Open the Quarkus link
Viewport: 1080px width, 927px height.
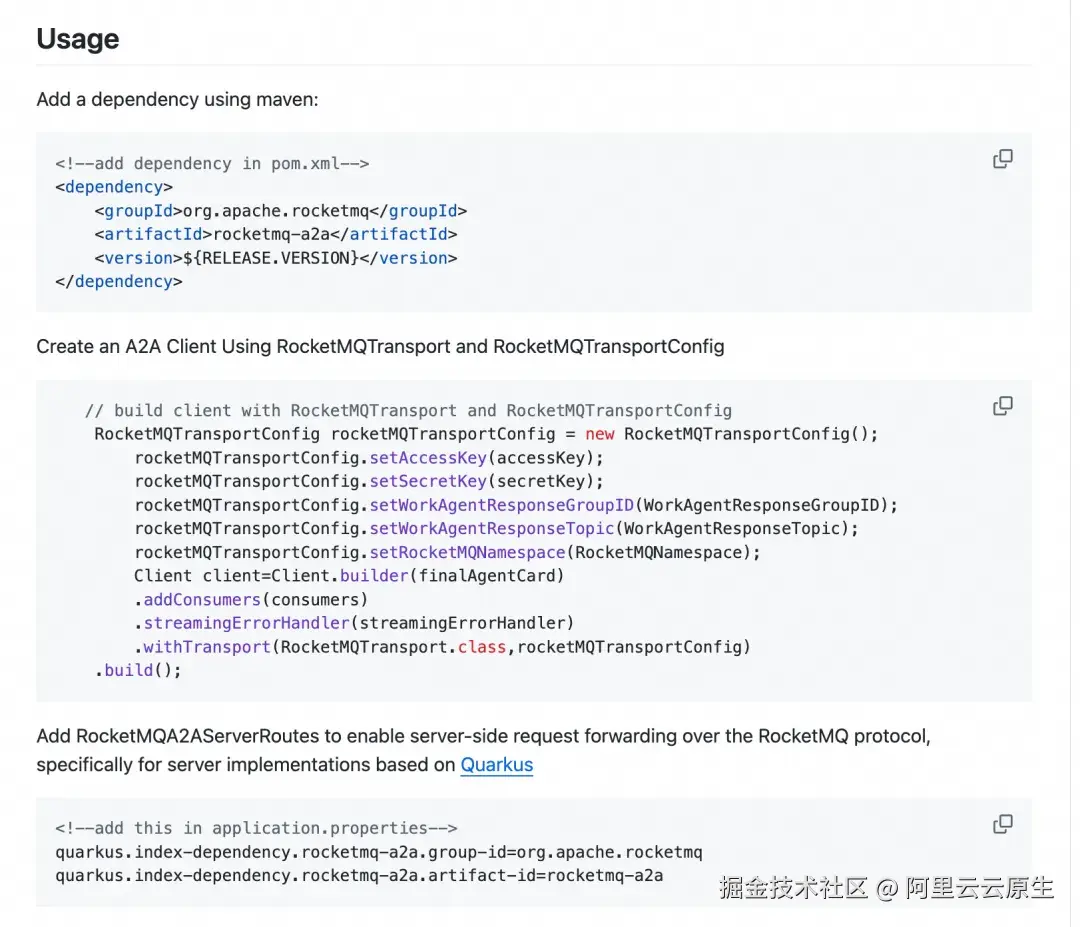[496, 765]
